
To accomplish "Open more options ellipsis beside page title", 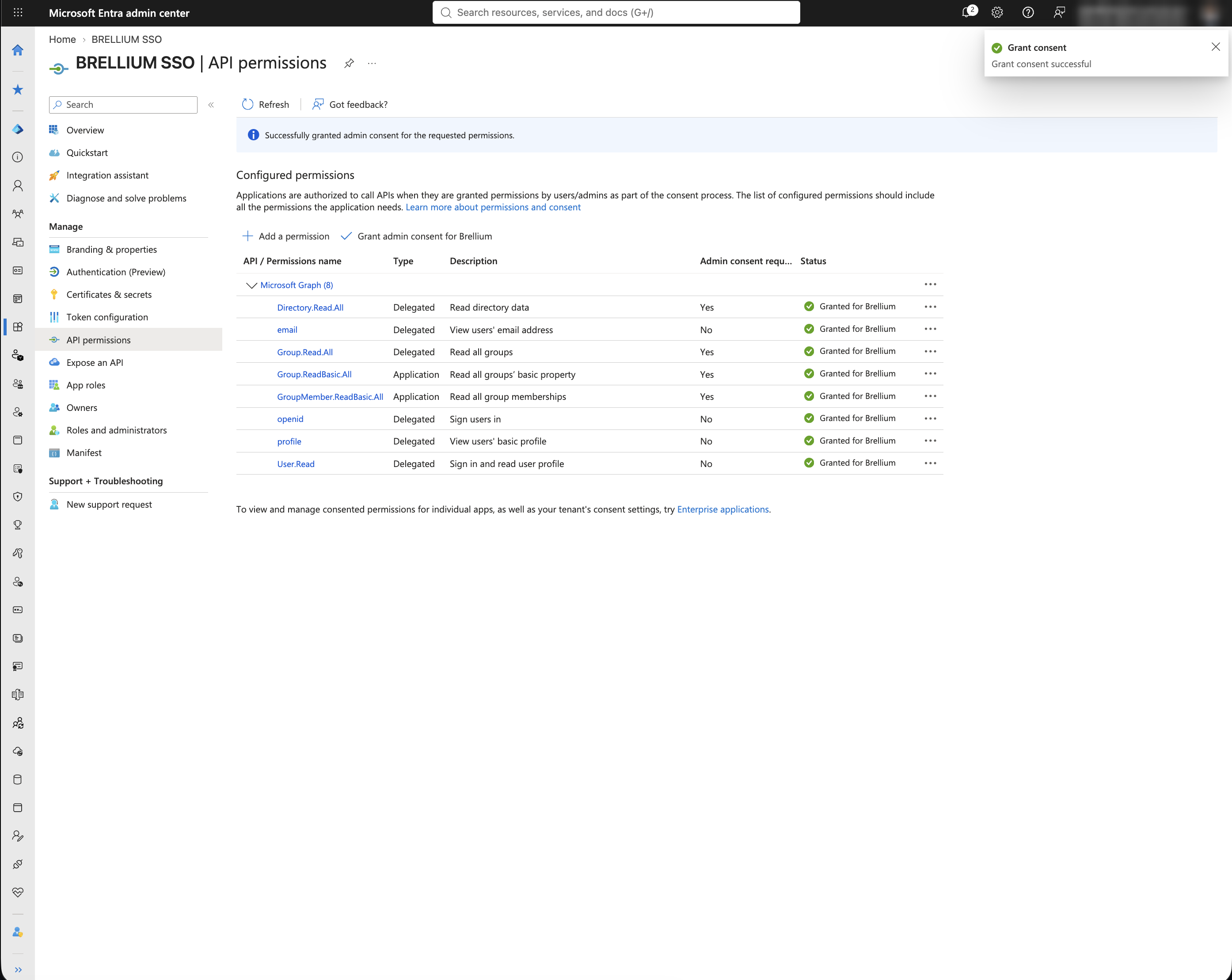I will [x=372, y=64].
